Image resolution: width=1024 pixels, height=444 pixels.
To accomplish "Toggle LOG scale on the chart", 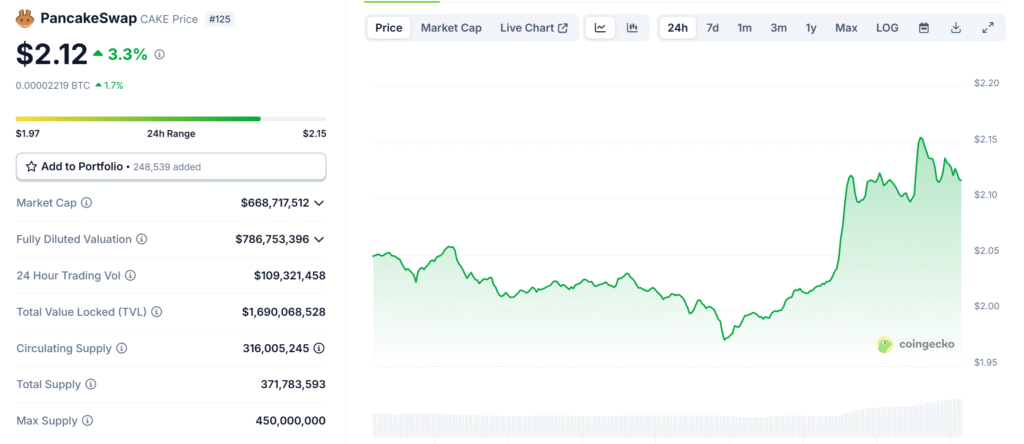I will click(x=887, y=28).
